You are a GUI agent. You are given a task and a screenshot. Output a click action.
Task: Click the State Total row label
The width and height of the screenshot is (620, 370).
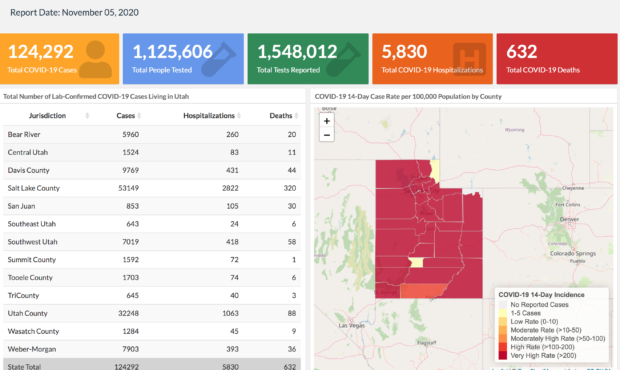coord(24,366)
